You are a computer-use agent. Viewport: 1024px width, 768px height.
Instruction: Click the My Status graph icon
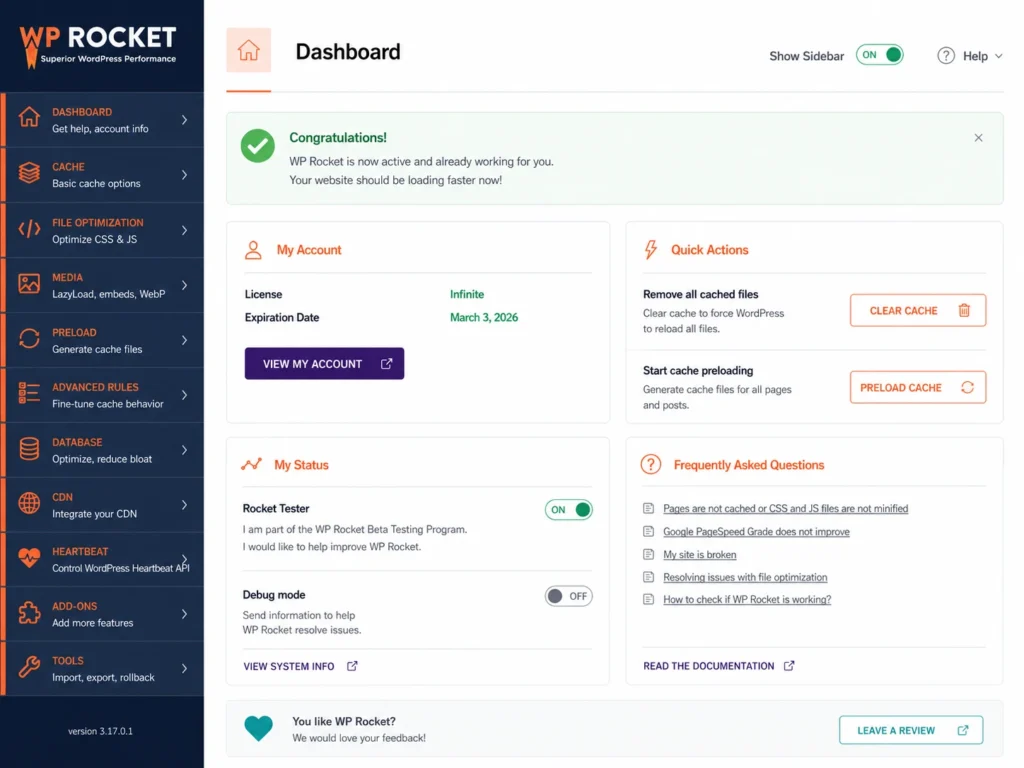point(251,464)
